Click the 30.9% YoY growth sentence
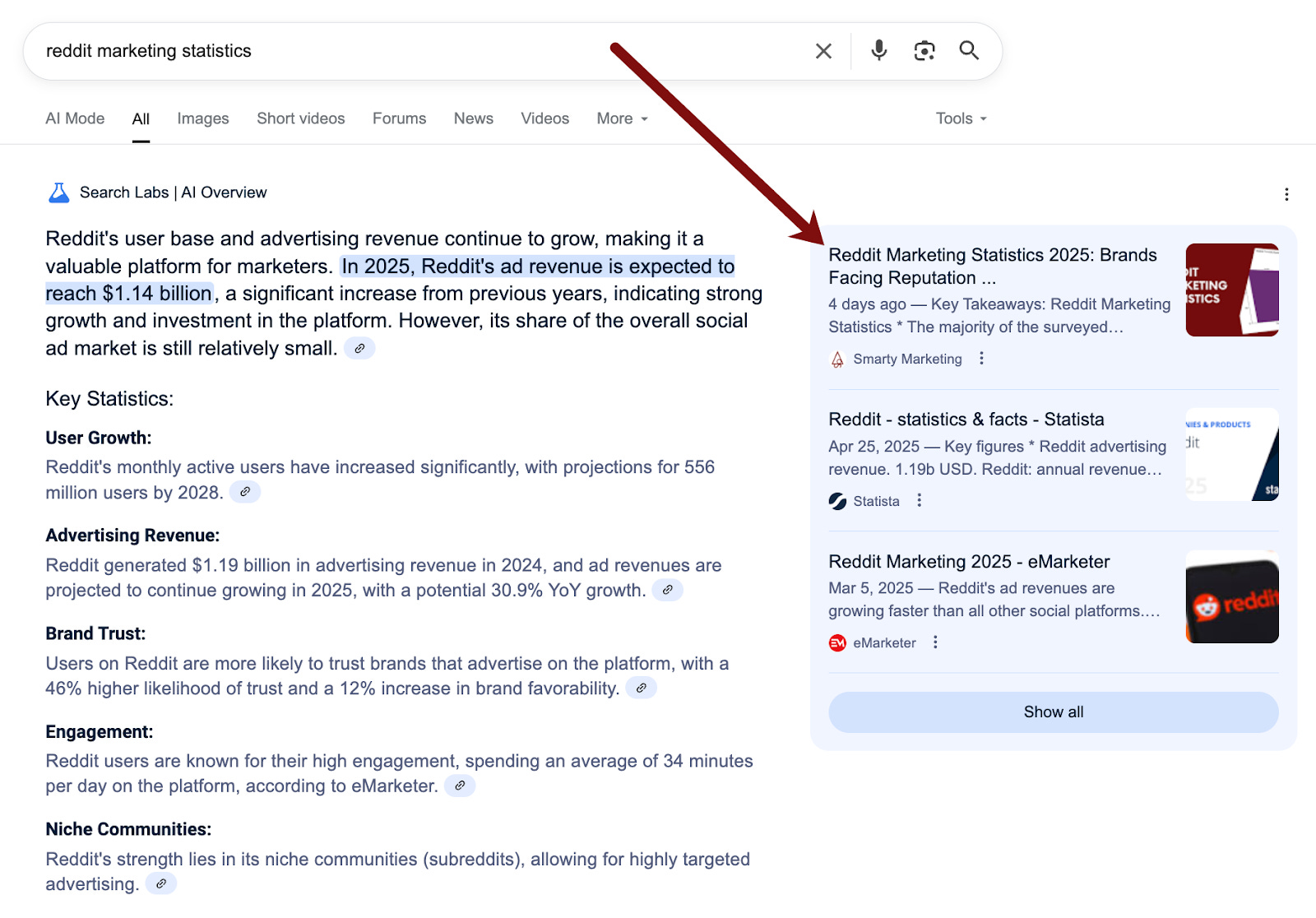Screen dimensions: 1316x918 [383, 577]
